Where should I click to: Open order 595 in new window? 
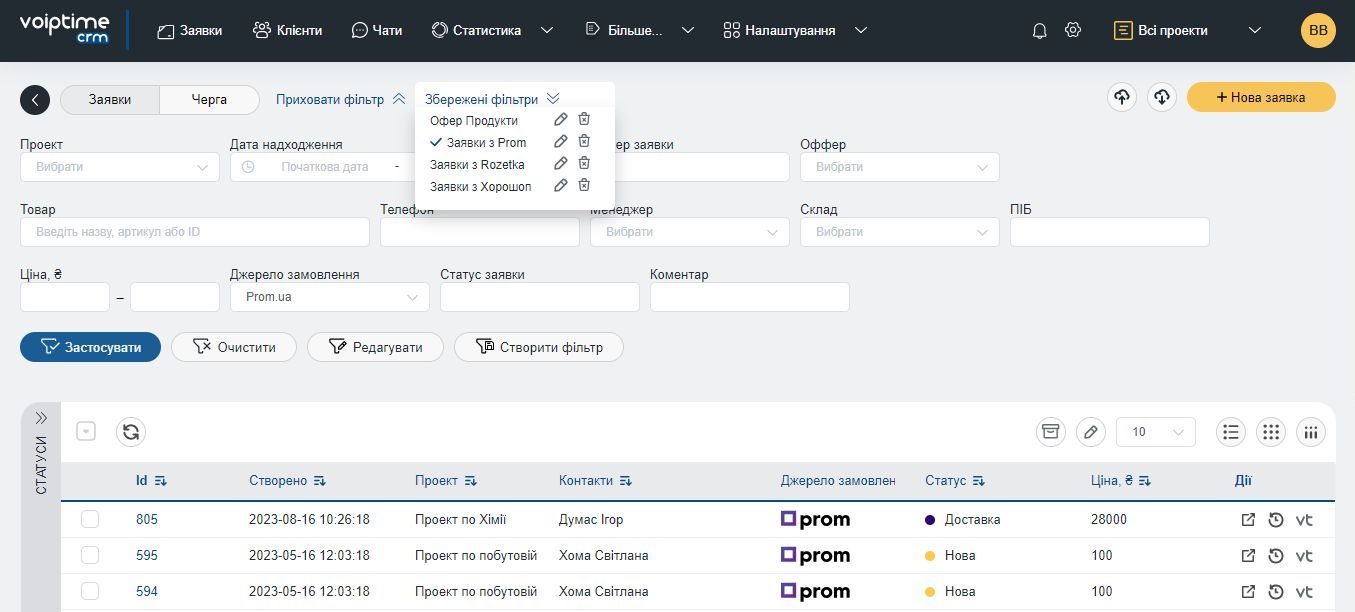[x=1248, y=556]
